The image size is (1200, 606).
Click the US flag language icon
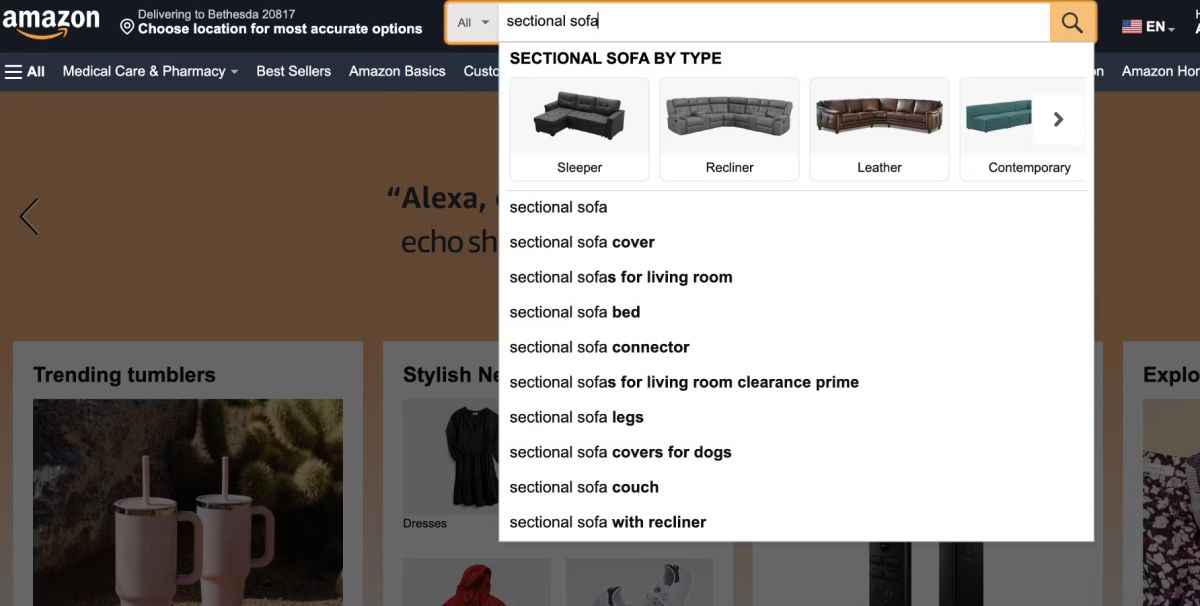(1132, 27)
